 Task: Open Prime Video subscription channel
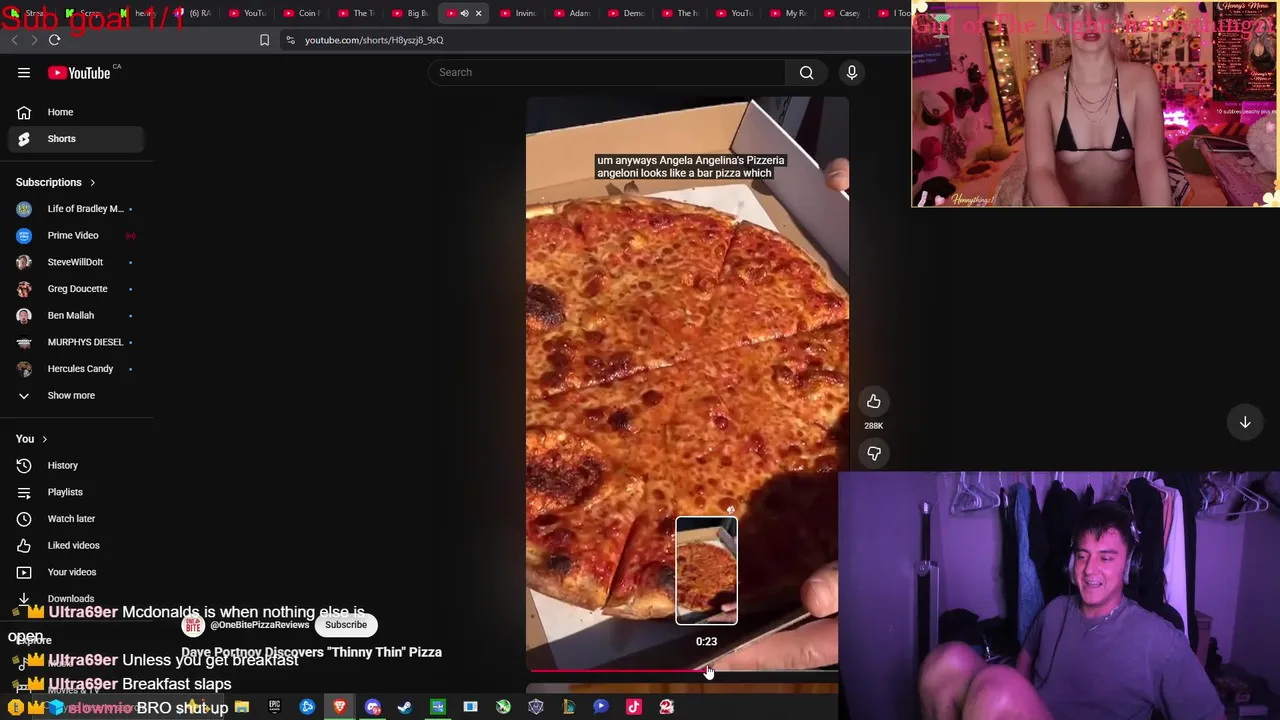click(x=78, y=235)
